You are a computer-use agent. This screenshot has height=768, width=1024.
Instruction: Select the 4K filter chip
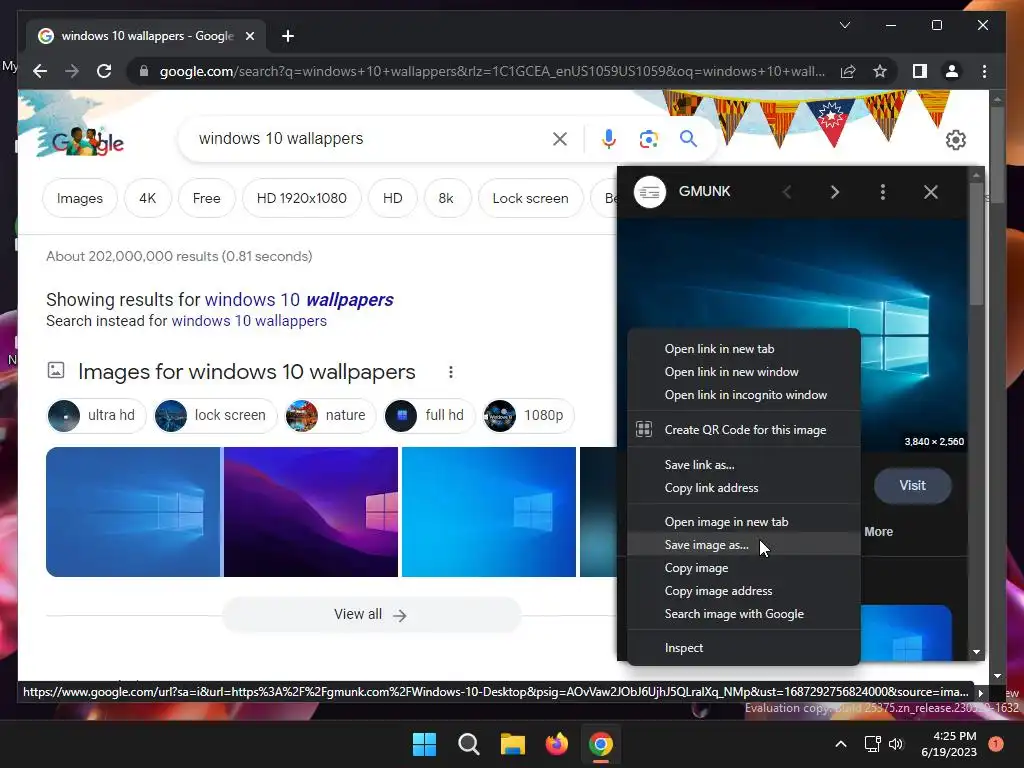148,198
